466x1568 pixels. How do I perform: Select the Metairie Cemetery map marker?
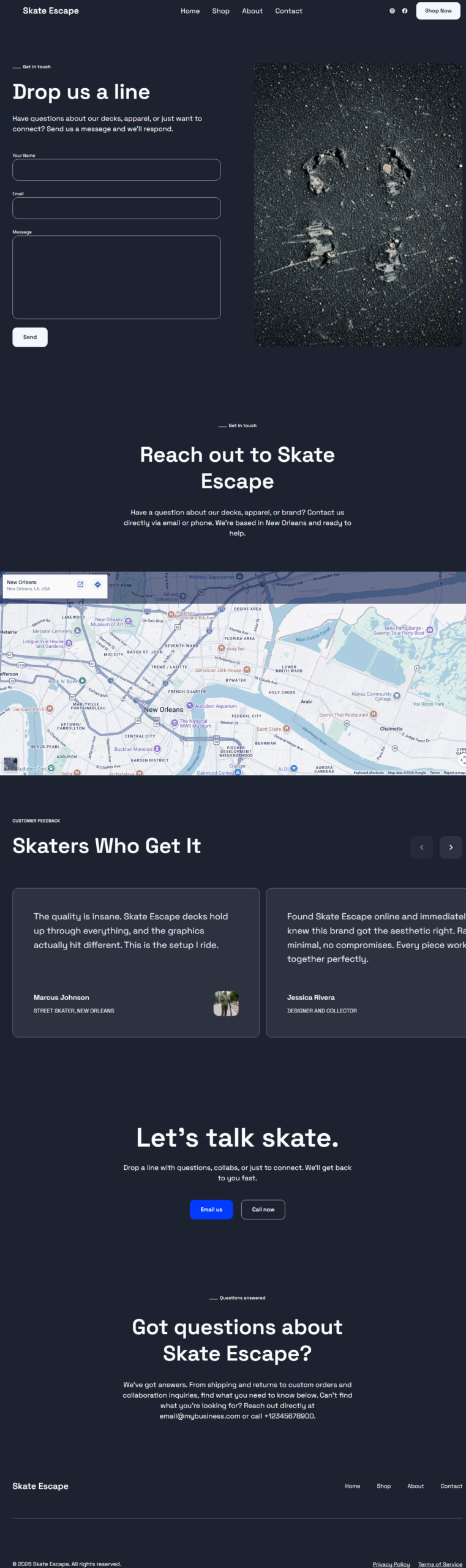pyautogui.click(x=78, y=631)
